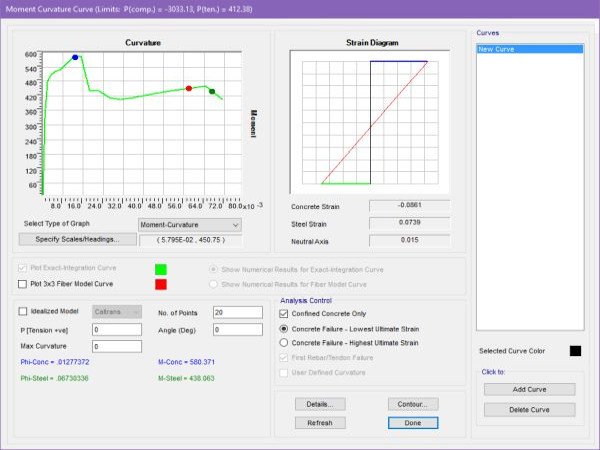Uncheck Confined Concrete Only option

(284, 313)
